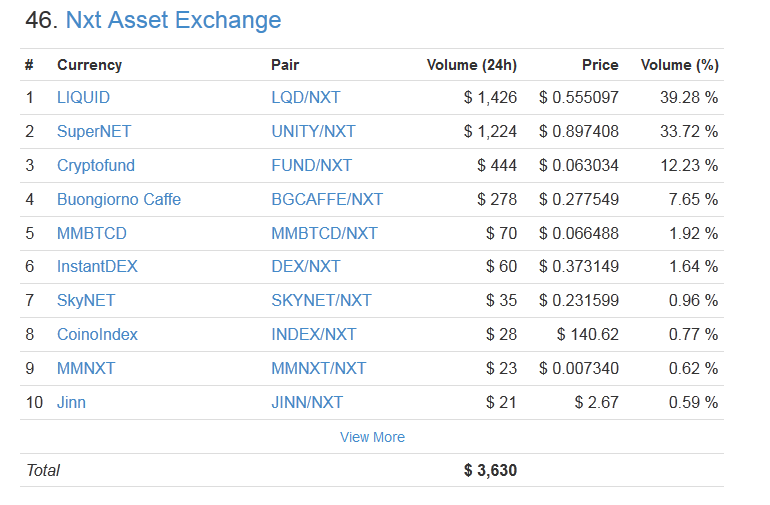Select the $ 35 volume value
This screenshot has width=770, height=505.
tap(501, 300)
